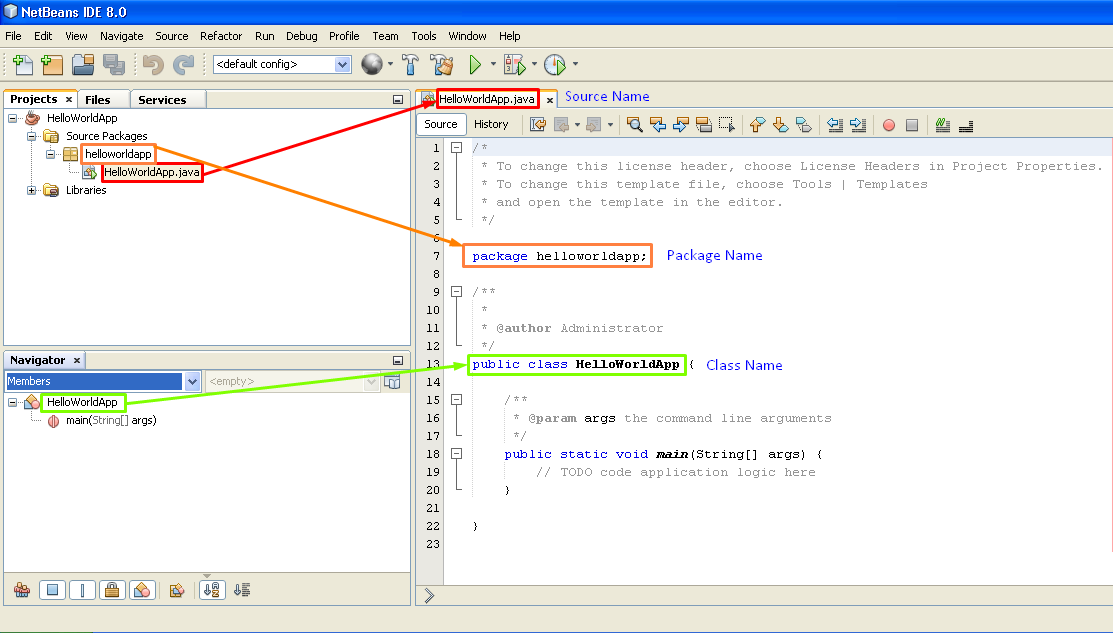The image size is (1113, 633).
Task: Click the Undo arrow icon
Action: pyautogui.click(x=153, y=65)
